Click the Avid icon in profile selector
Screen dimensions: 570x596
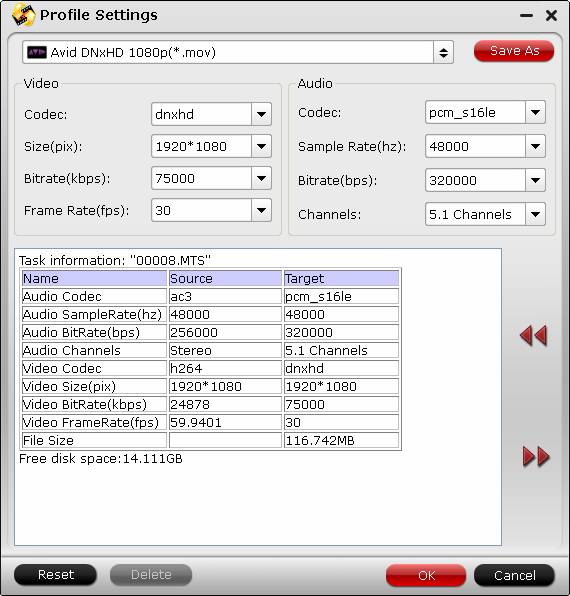pyautogui.click(x=37, y=52)
